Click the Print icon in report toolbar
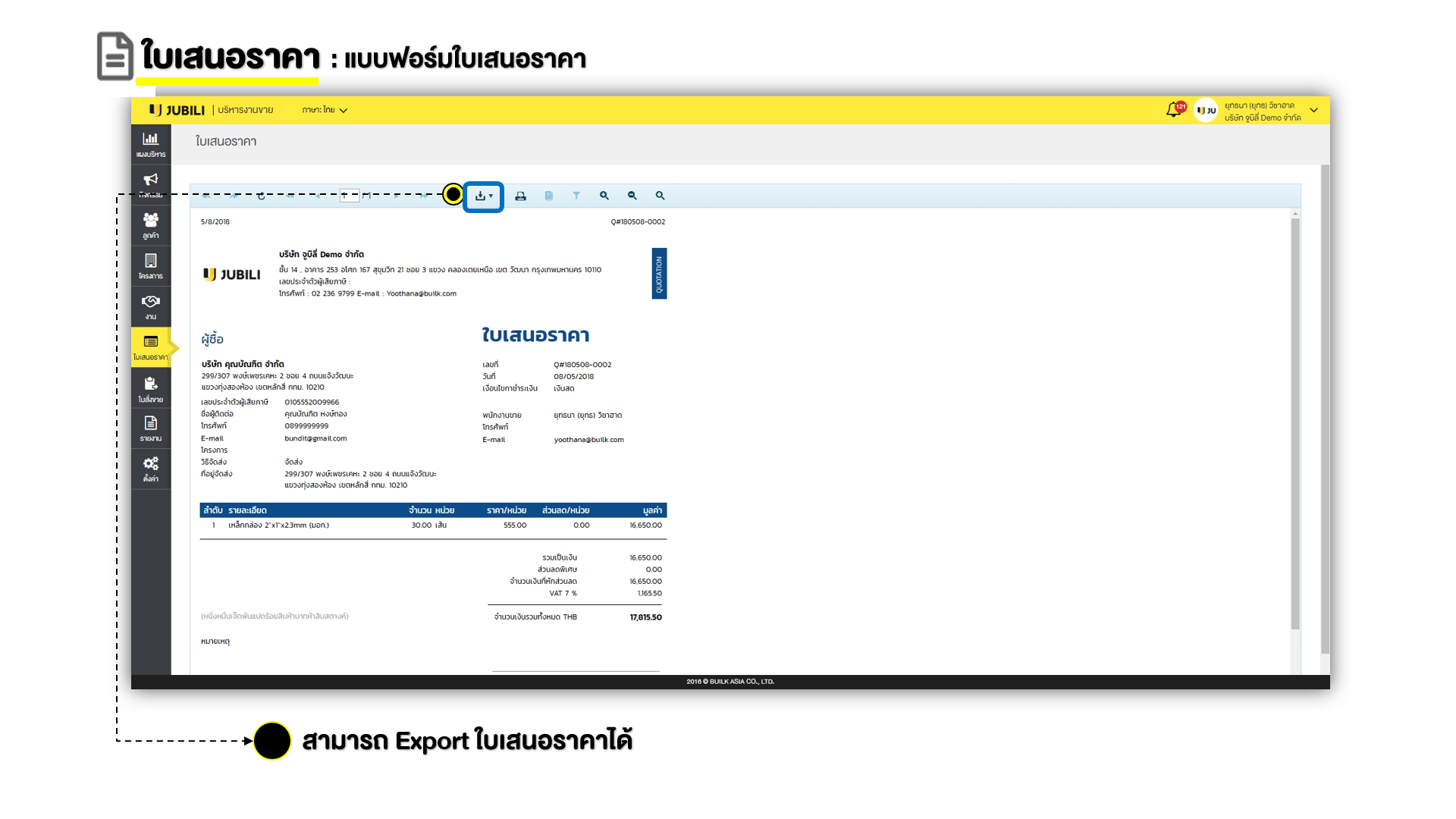The width and height of the screenshot is (1456, 819). point(520,196)
